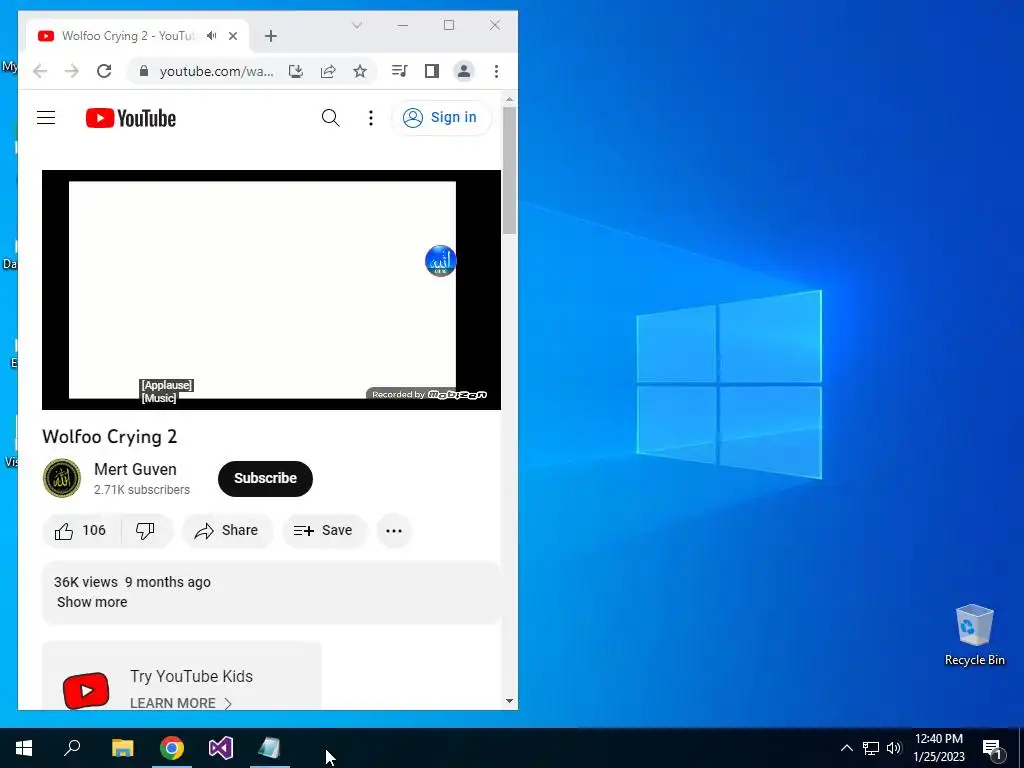The image size is (1024, 768).
Task: Open the notification action center
Action: (992, 748)
